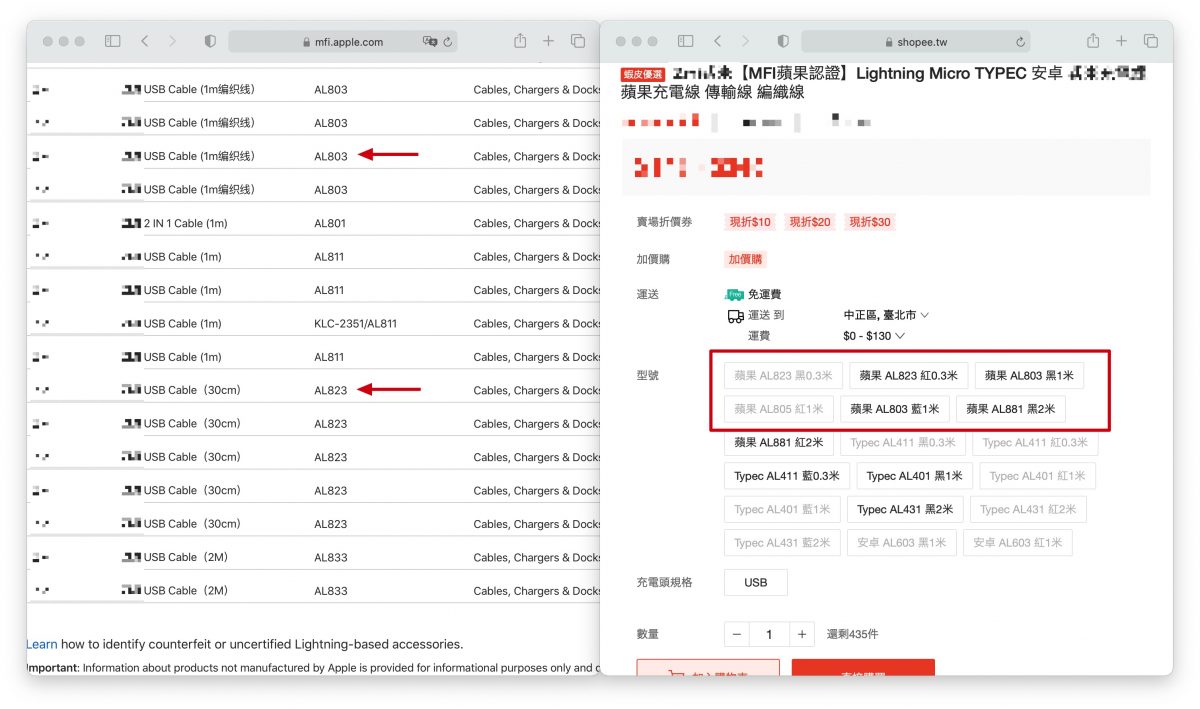
Task: Select variant 蘋果 AL881 黑2米
Action: point(1011,409)
